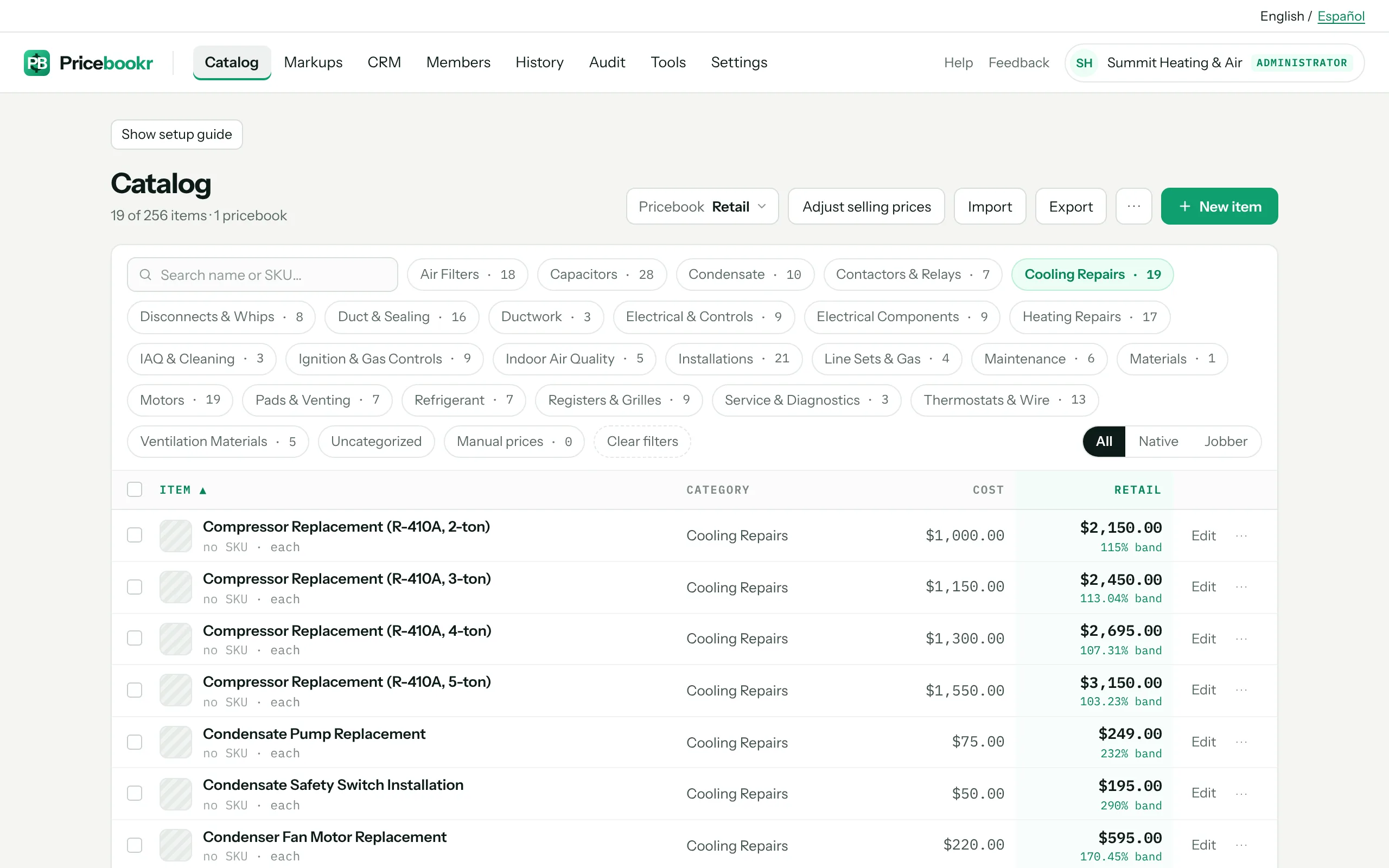Open row menu for Condensate Pump Replacement

point(1241,742)
